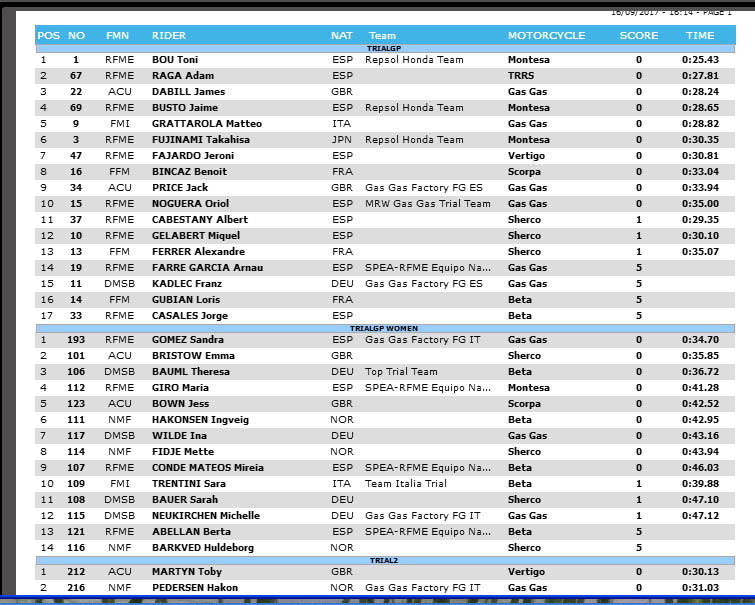
Task: Select rider name GUBIAN Loris
Action: click(186, 300)
